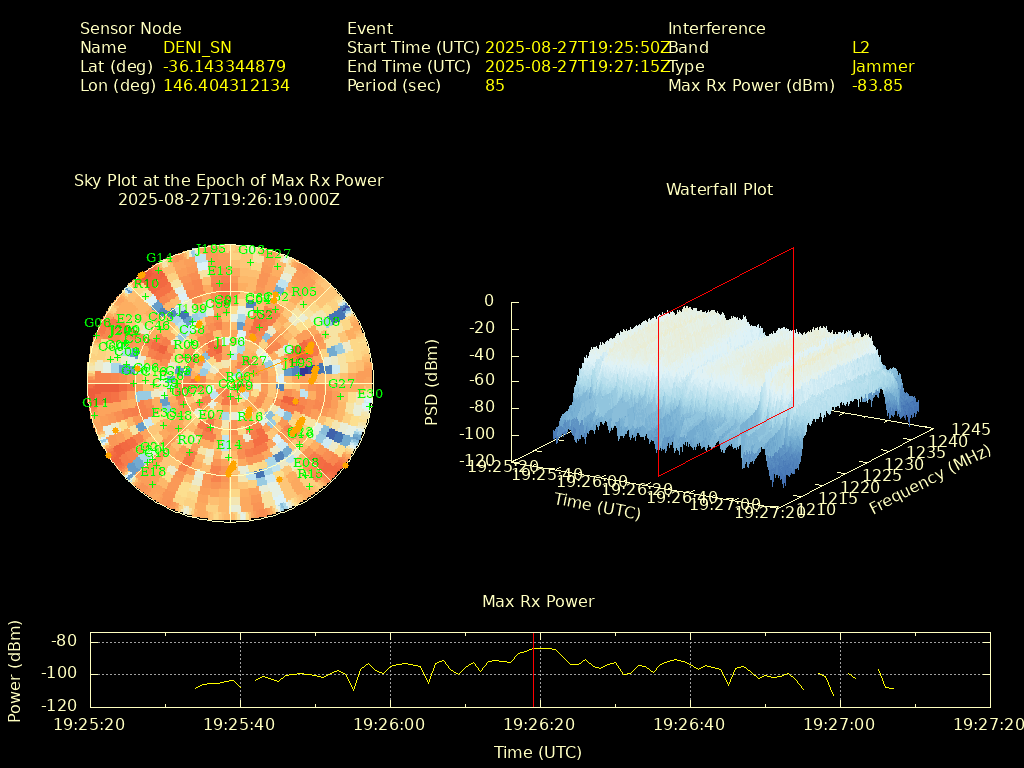The height and width of the screenshot is (768, 1024).
Task: Select the L2 band value
Action: 860,47
